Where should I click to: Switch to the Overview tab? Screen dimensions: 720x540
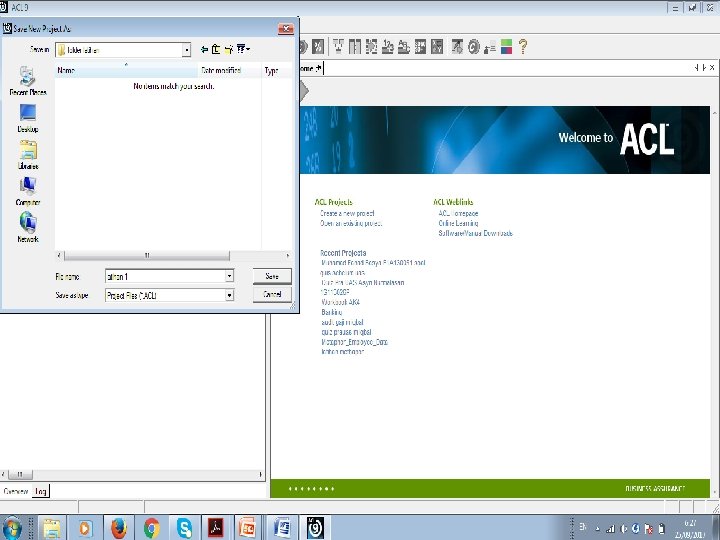16,491
